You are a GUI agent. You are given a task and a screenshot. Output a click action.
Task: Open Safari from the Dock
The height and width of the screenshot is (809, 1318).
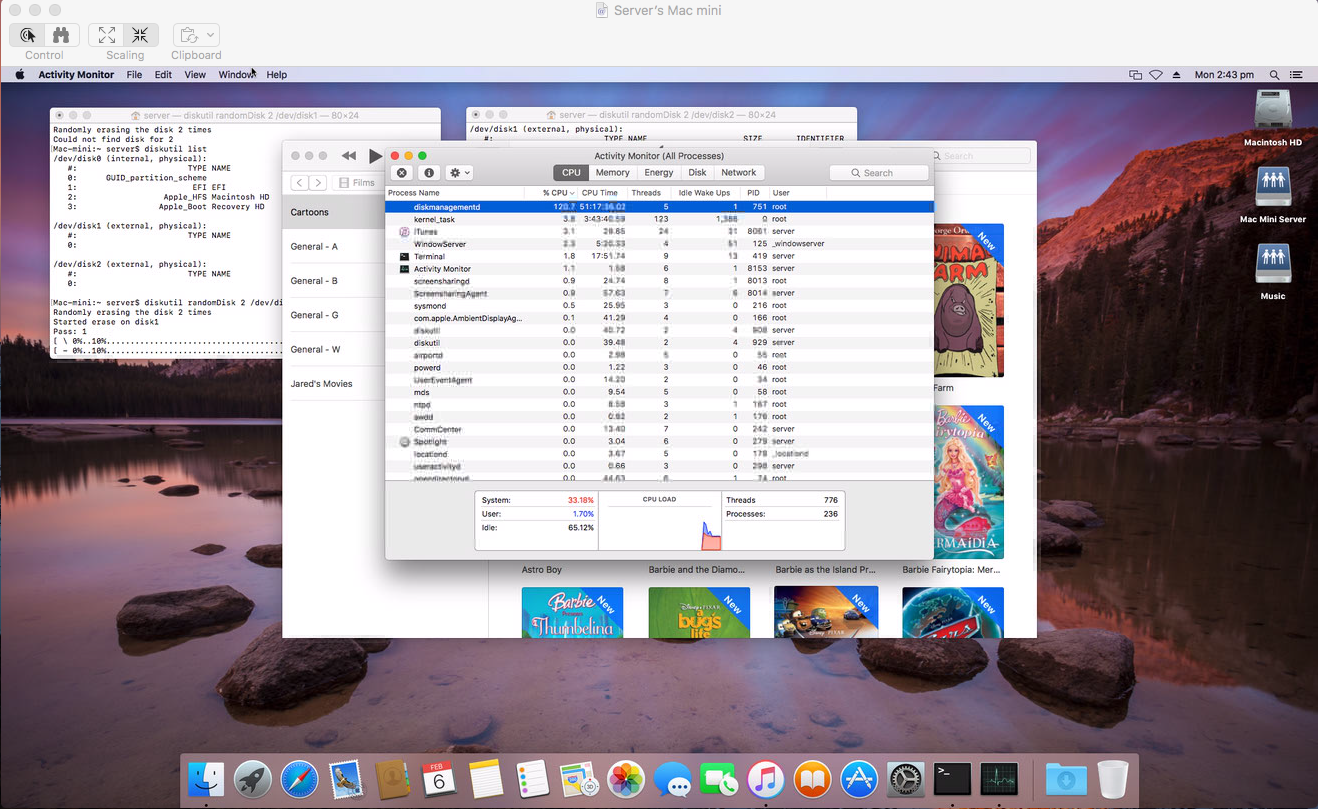pos(299,779)
